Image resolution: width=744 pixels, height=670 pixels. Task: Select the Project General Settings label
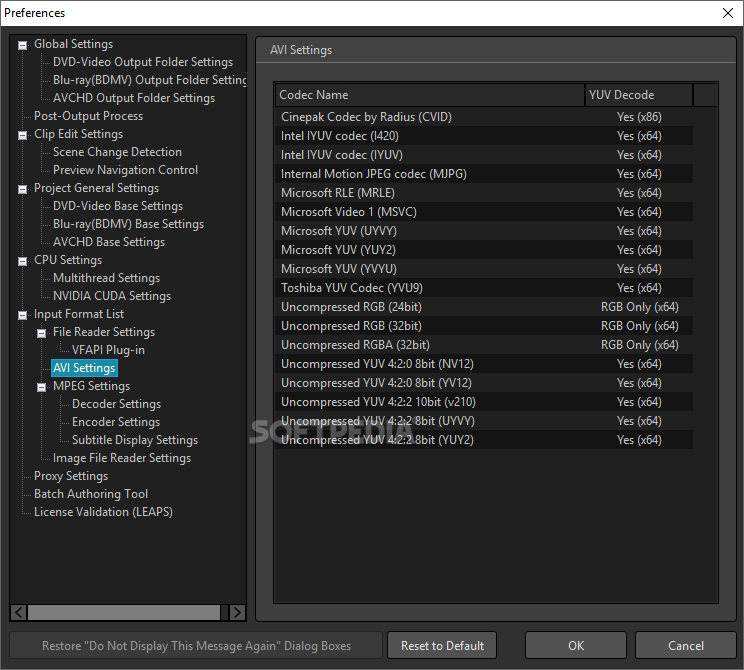coord(96,188)
